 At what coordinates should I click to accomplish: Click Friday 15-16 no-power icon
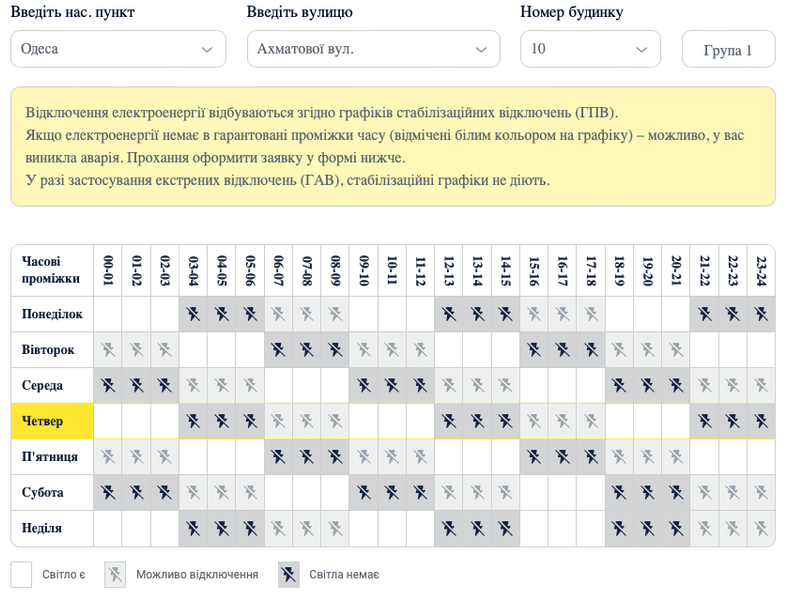pyautogui.click(x=534, y=457)
